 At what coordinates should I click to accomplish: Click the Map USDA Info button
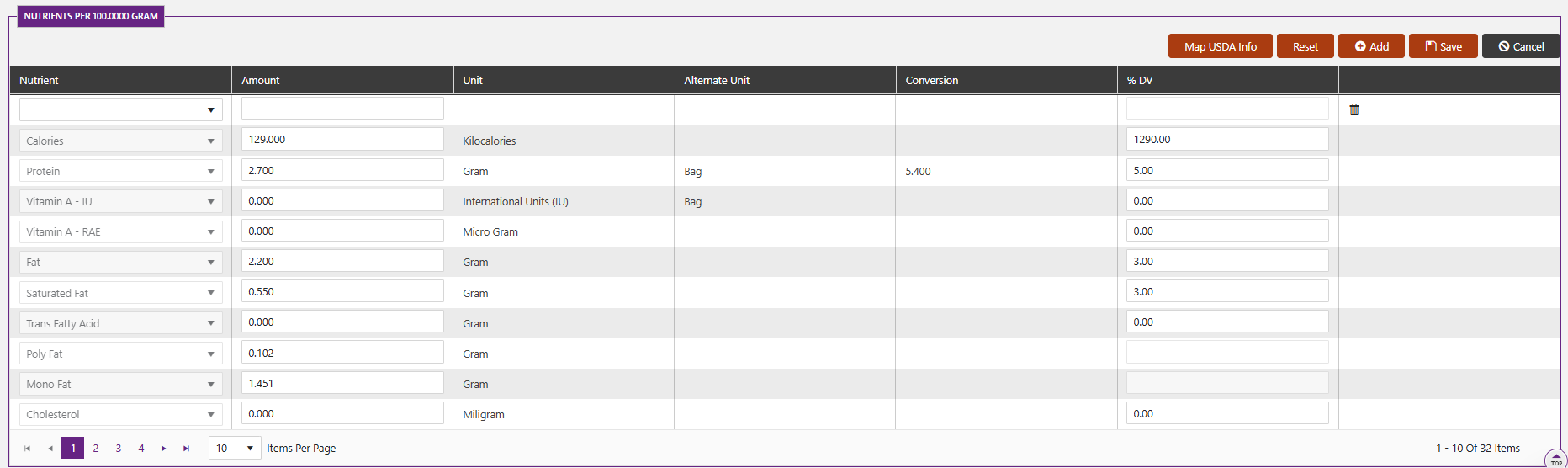coord(1220,46)
